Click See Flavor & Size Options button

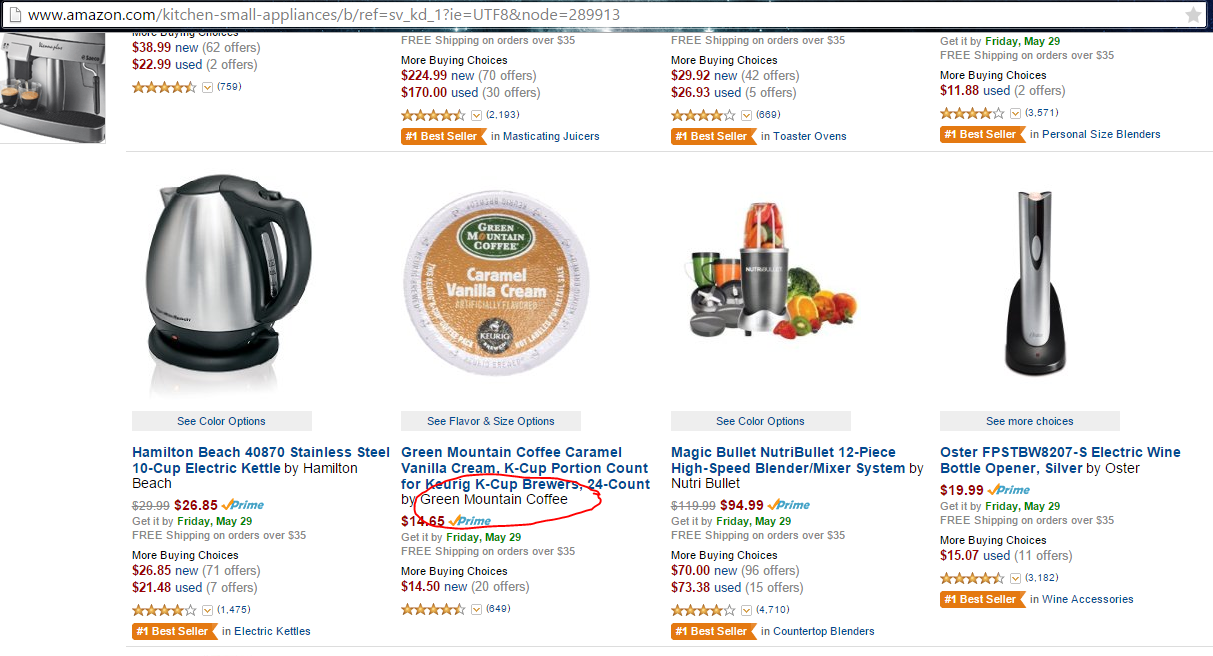pos(490,421)
